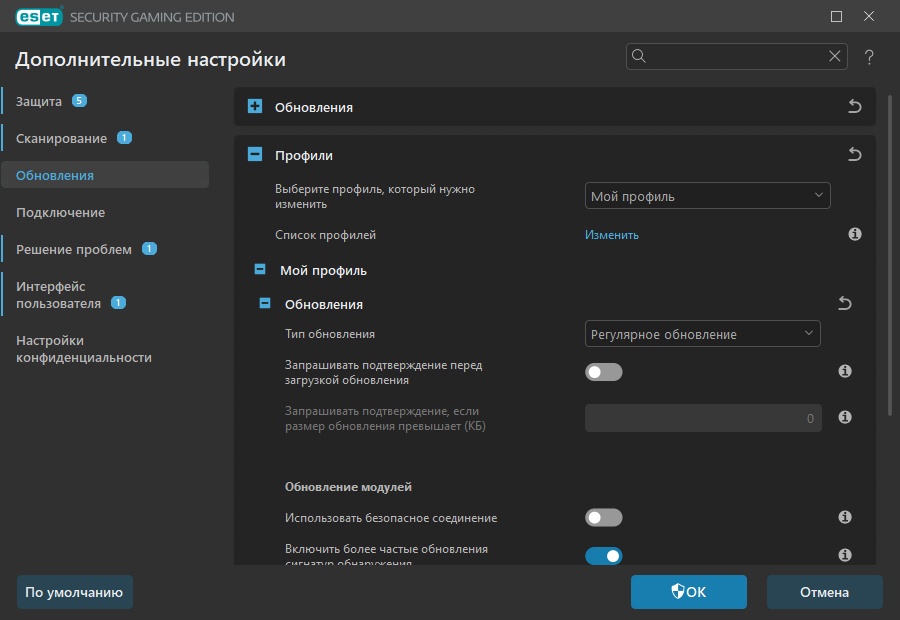Viewport: 900px width, 620px height.
Task: Clear the search field with X icon
Action: coord(835,56)
